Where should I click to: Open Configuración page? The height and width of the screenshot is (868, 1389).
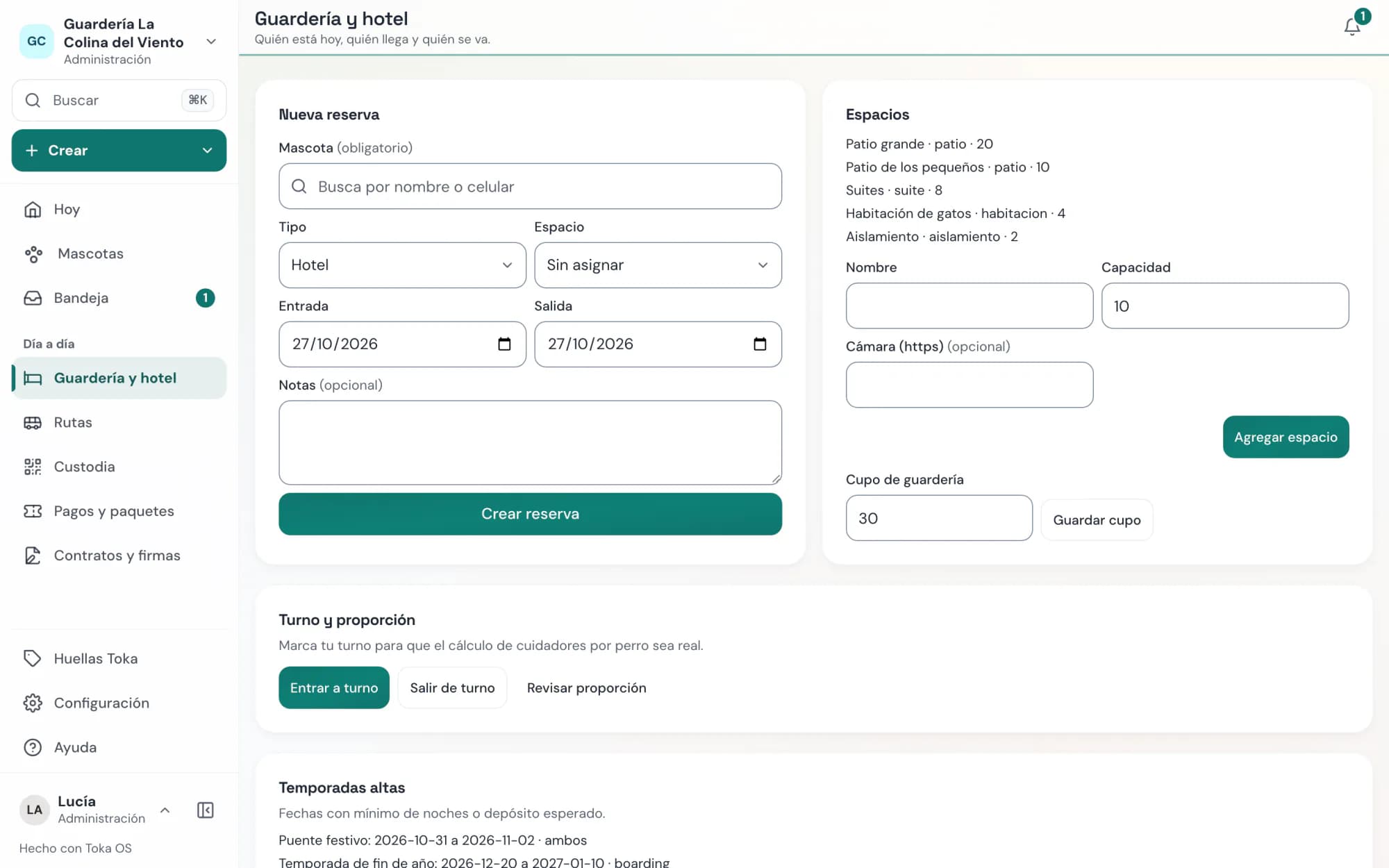(x=119, y=703)
